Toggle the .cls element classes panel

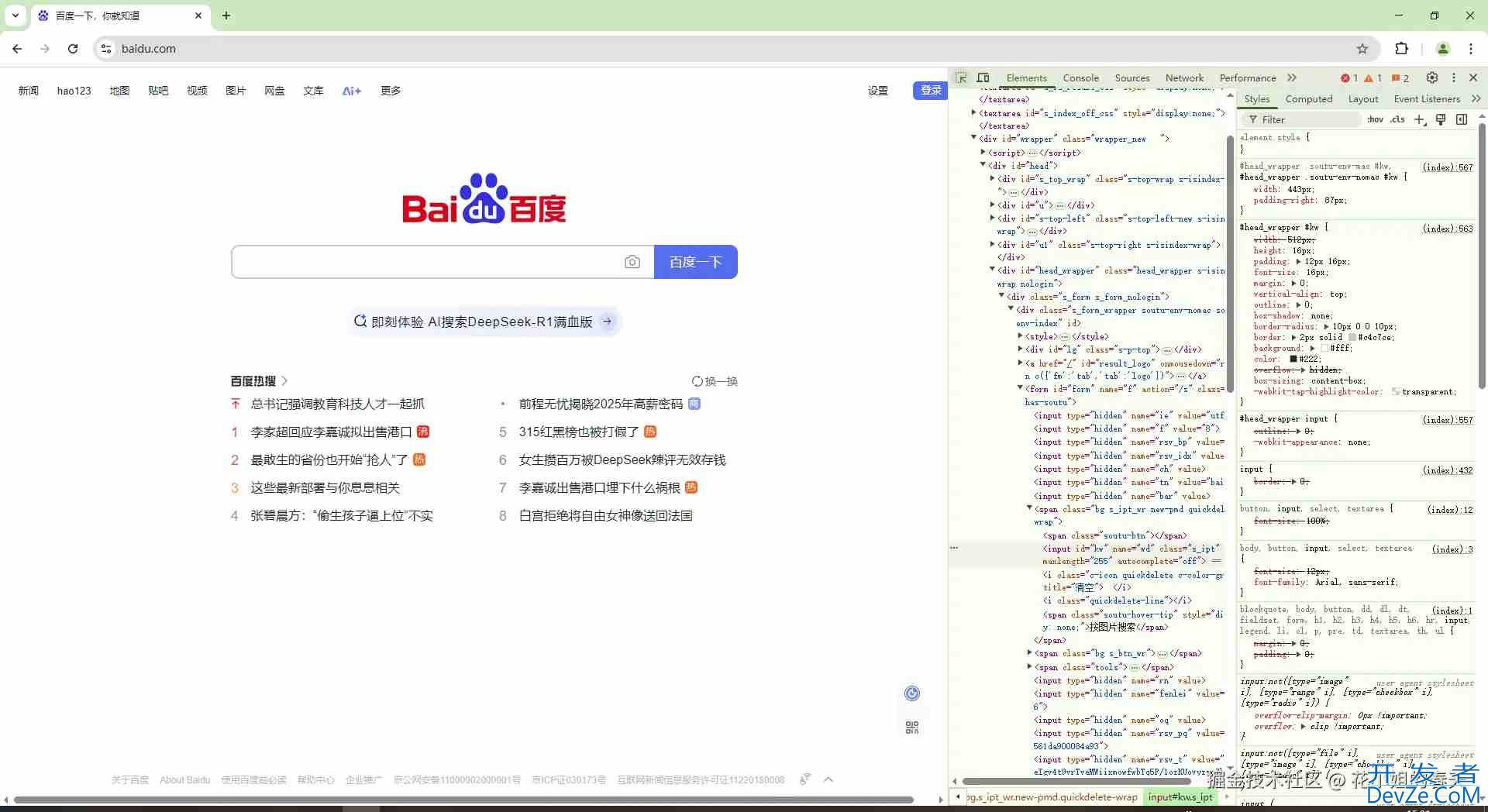point(1397,119)
